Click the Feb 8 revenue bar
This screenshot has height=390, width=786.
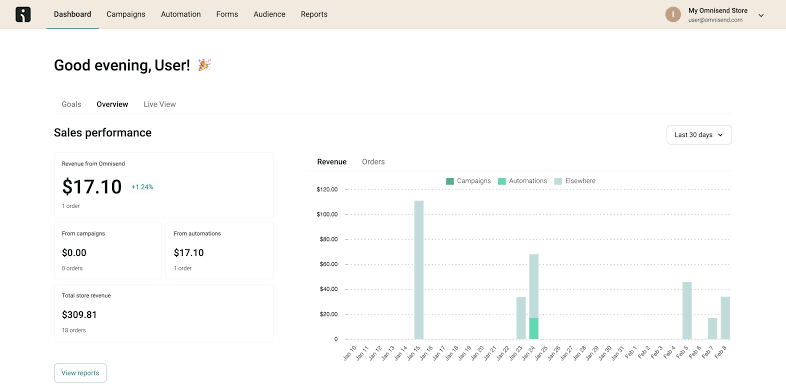pyautogui.click(x=725, y=318)
